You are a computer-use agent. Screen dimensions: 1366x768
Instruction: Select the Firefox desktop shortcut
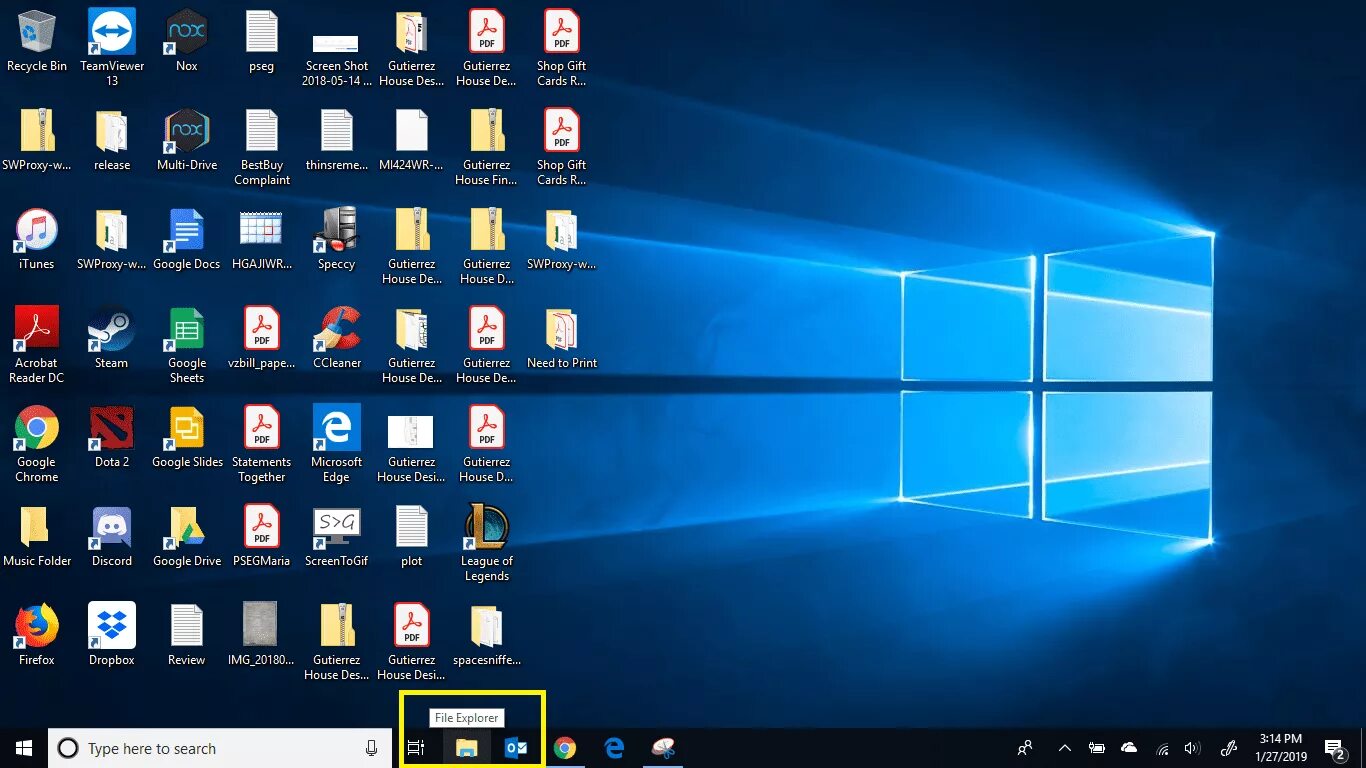coord(37,635)
